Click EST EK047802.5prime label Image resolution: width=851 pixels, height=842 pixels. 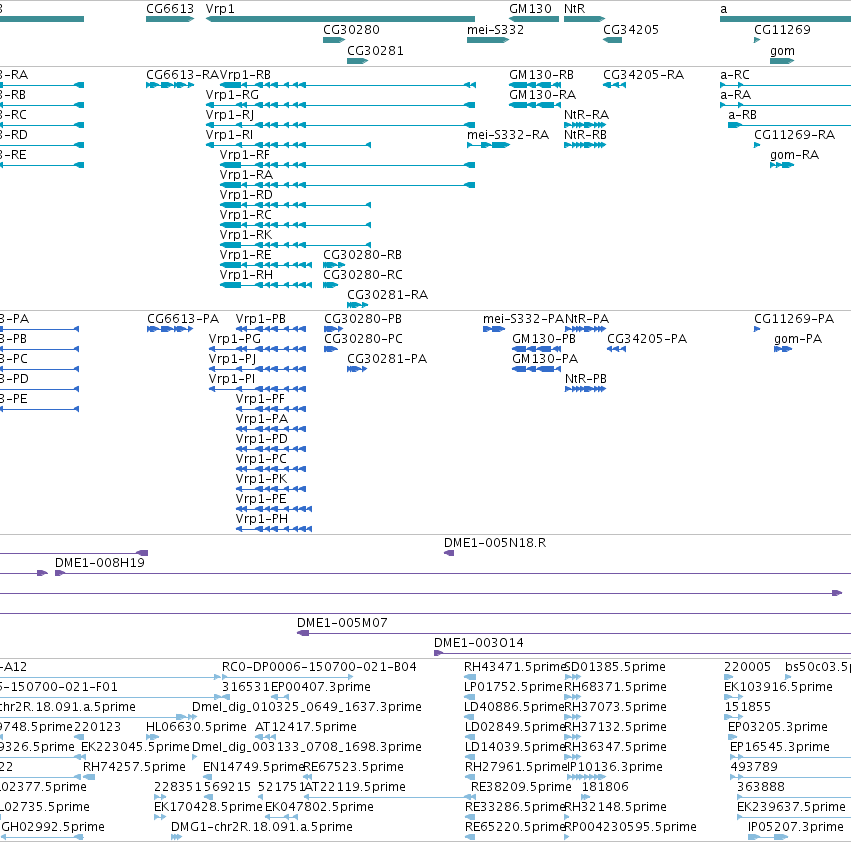(319, 807)
